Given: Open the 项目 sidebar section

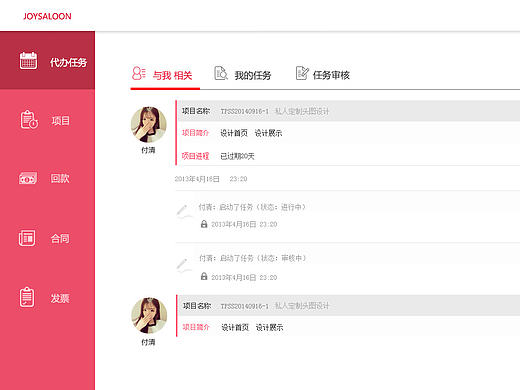Looking at the screenshot, I should tap(60, 121).
